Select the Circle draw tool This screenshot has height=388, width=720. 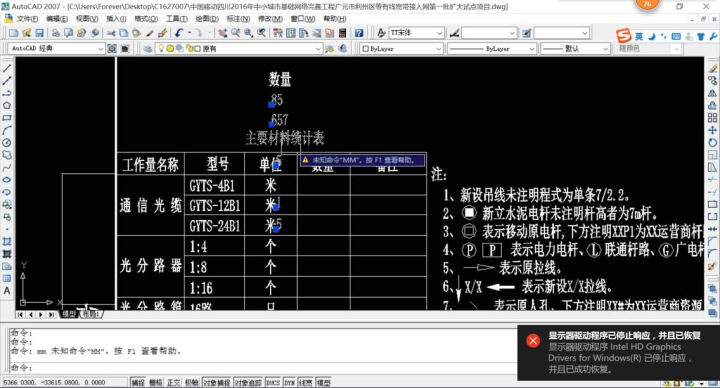(x=7, y=143)
